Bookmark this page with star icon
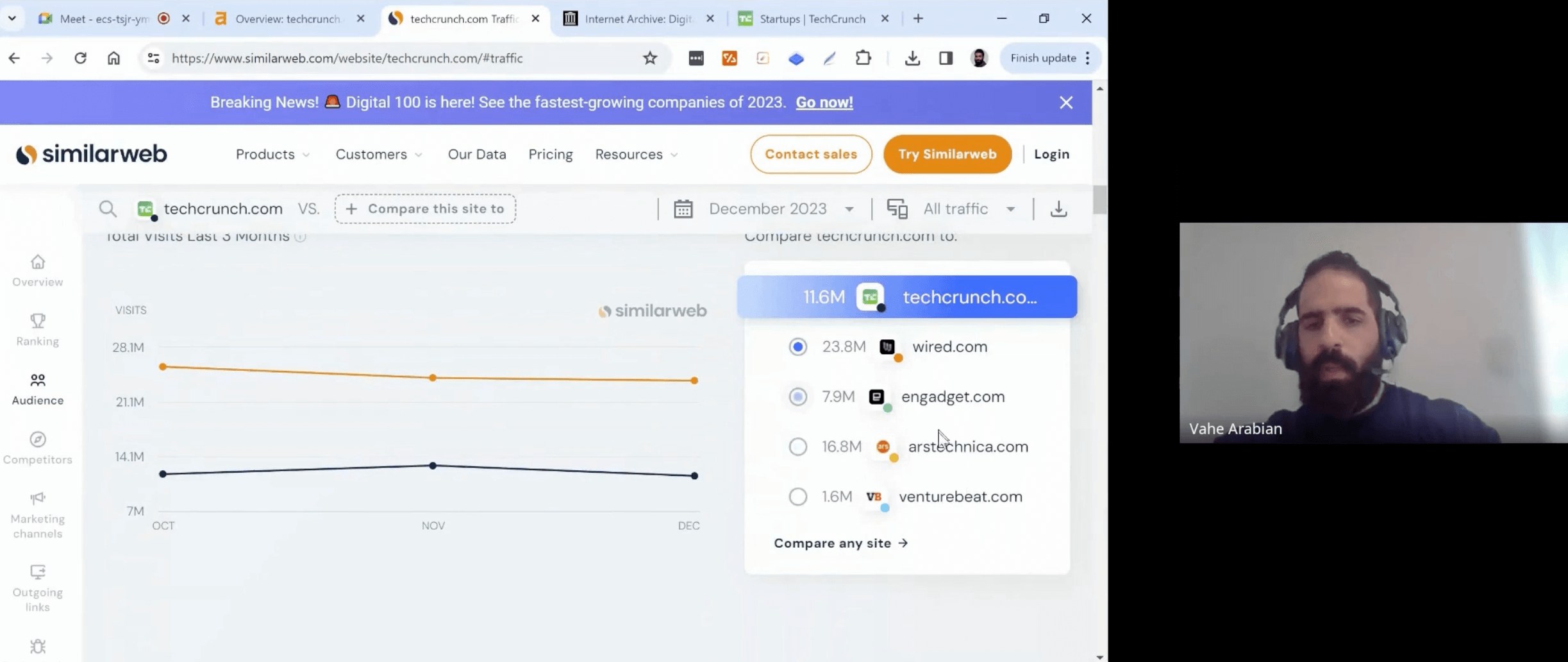 click(x=650, y=58)
